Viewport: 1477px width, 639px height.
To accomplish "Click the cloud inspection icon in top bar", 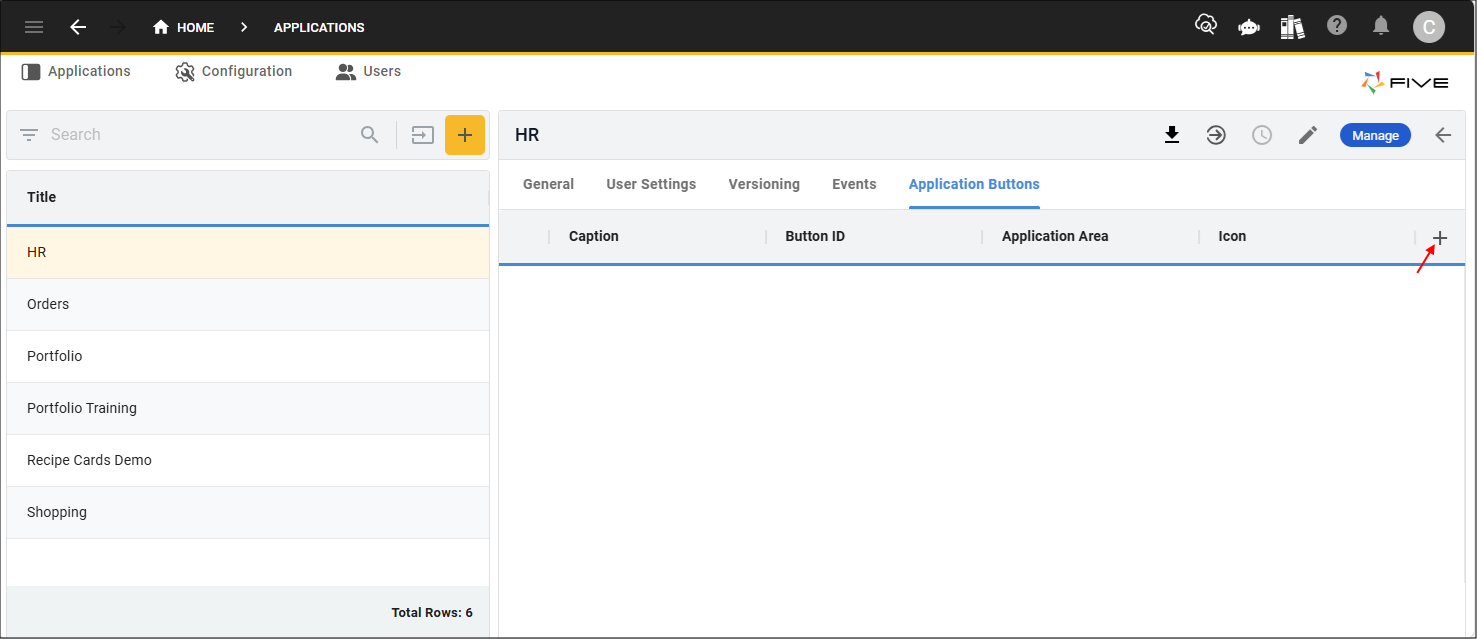I will tap(1205, 27).
